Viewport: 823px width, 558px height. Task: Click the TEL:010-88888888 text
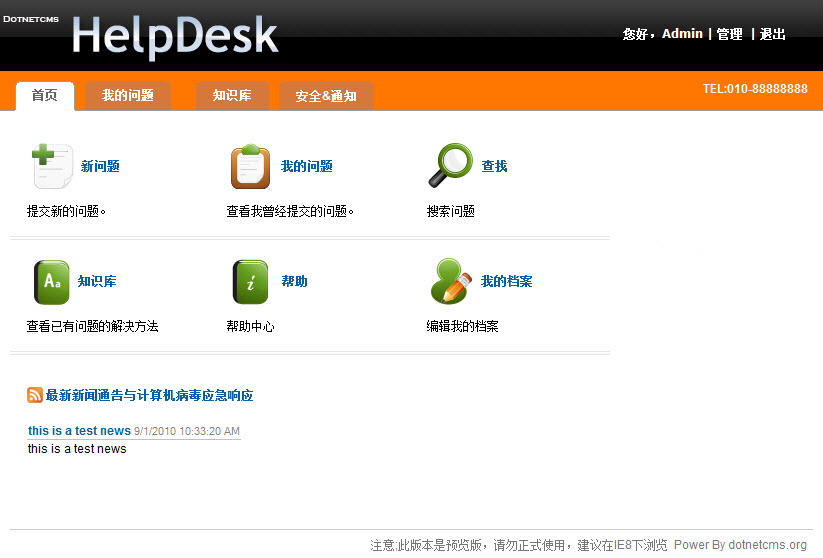click(x=755, y=89)
